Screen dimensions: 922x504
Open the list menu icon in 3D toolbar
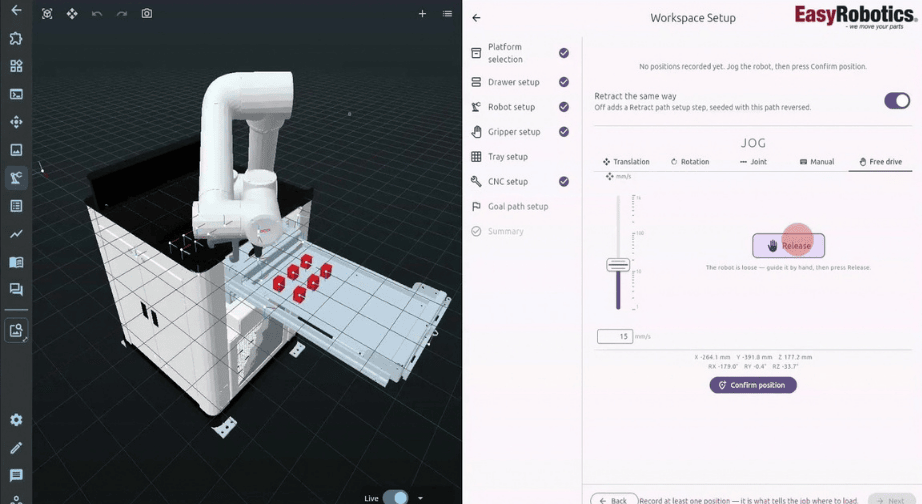click(x=447, y=14)
